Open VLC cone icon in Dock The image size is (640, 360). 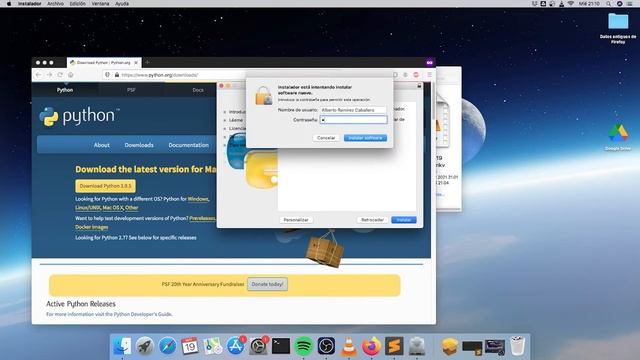(x=349, y=346)
